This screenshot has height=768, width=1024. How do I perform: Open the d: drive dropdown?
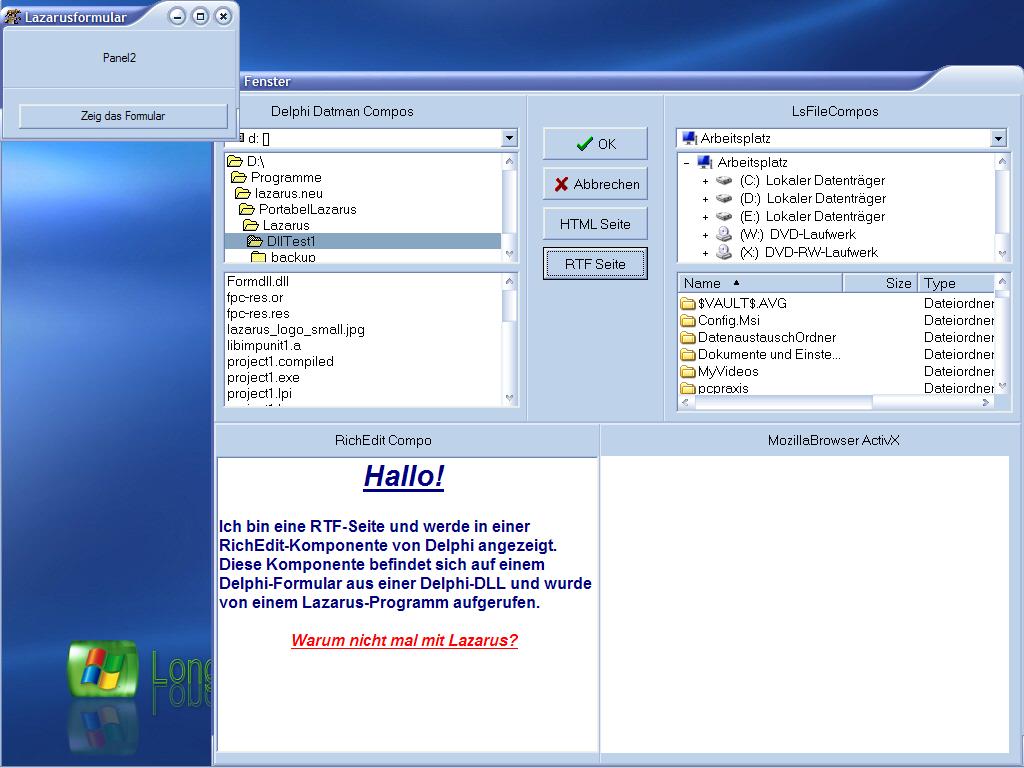click(509, 138)
